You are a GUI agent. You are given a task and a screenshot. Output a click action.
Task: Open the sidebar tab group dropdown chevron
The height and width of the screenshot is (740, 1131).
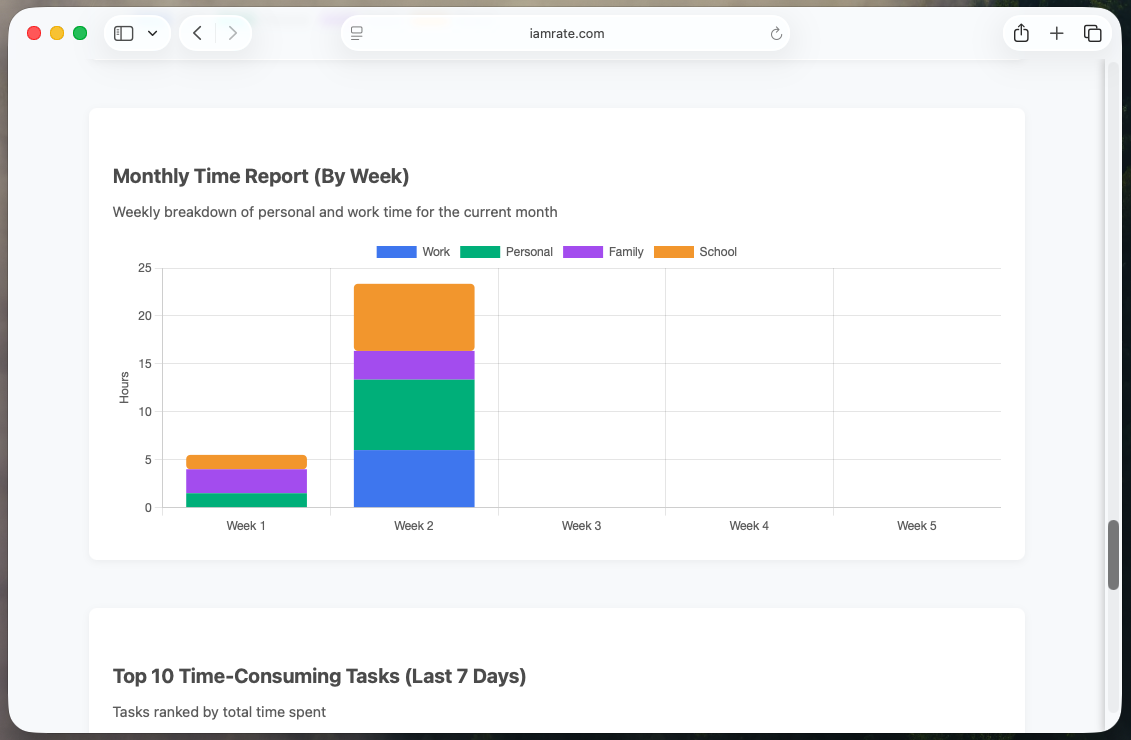(x=152, y=33)
